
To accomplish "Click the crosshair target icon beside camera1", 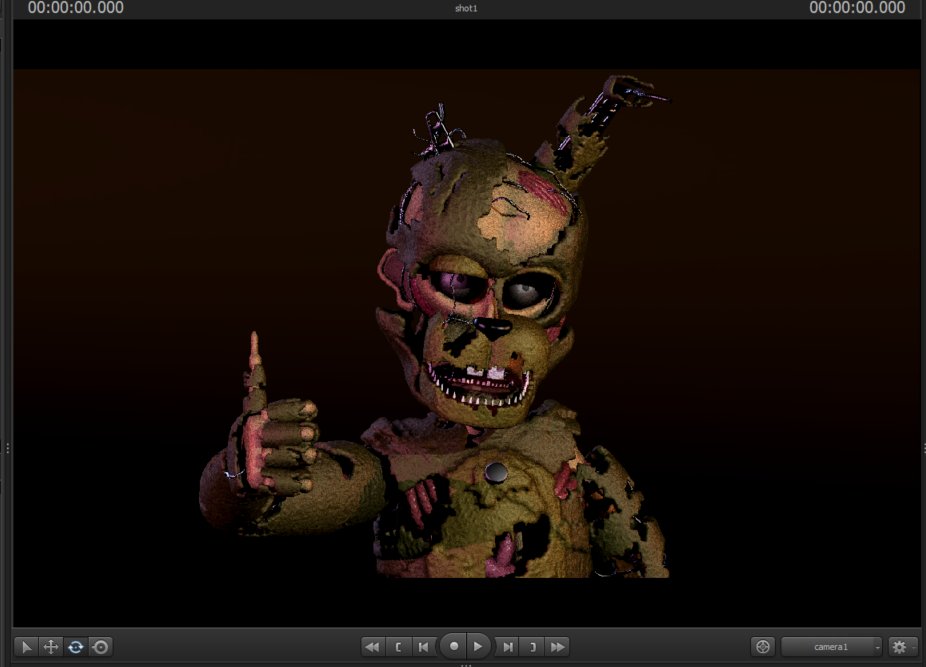I will click(762, 647).
